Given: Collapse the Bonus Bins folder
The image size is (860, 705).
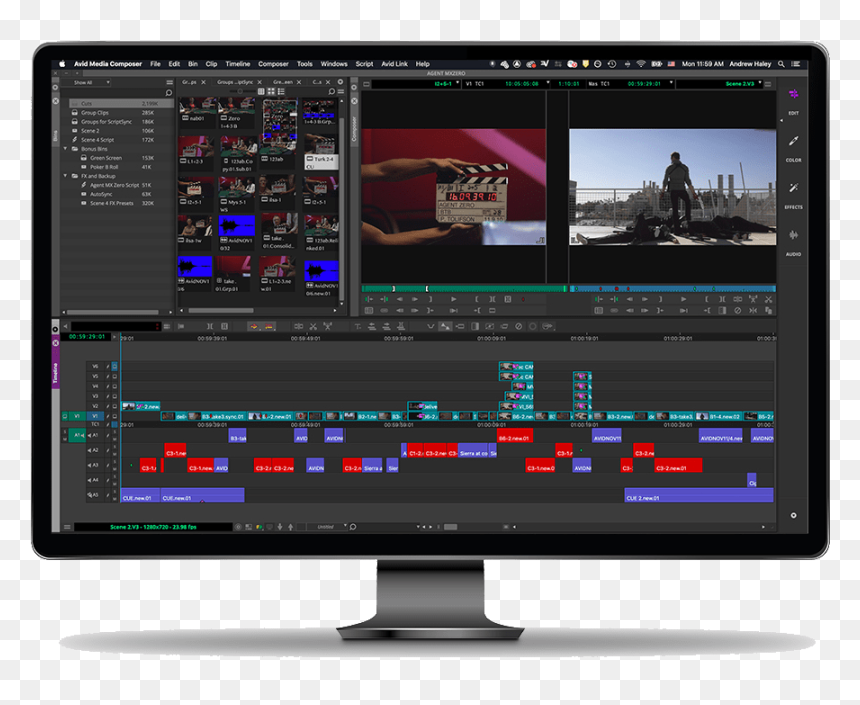Looking at the screenshot, I should [x=66, y=149].
